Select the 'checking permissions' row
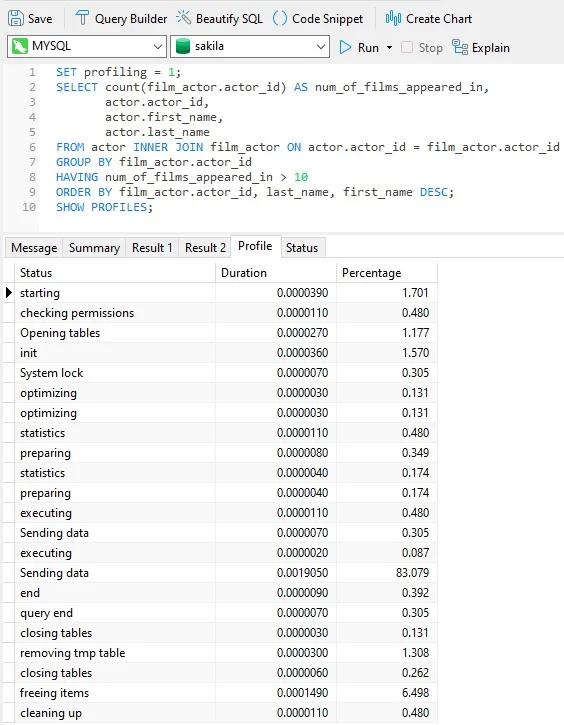Image resolution: width=564 pixels, height=725 pixels. coord(220,313)
